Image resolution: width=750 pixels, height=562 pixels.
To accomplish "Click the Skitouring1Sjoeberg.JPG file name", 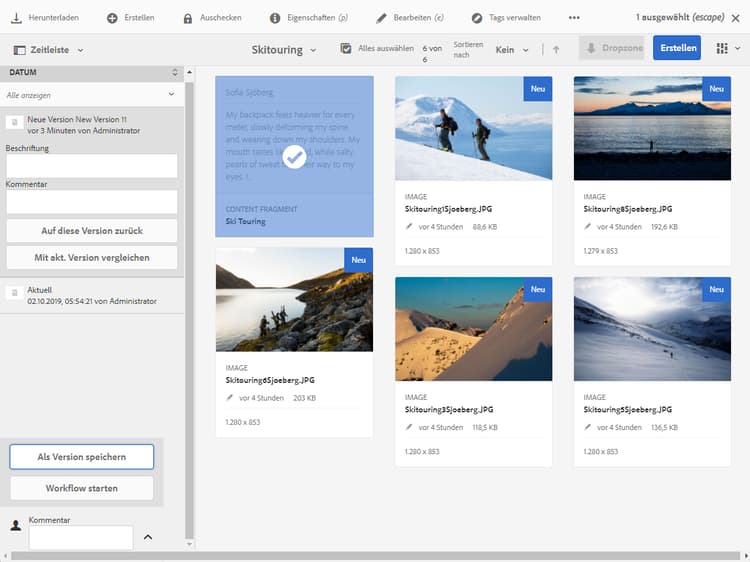I will point(448,209).
